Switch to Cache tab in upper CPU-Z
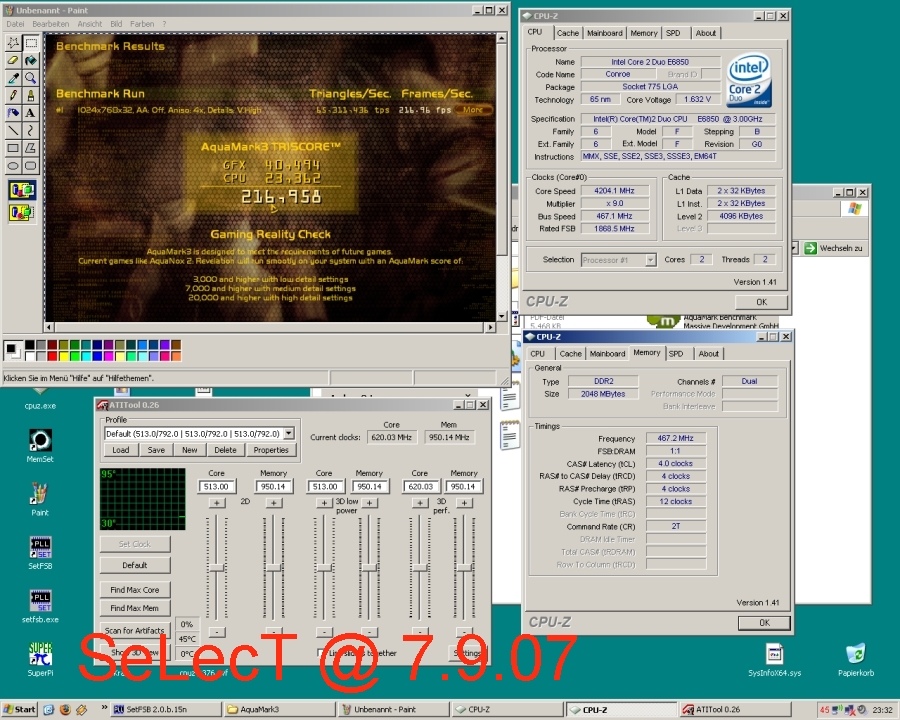Viewport: 900px width, 720px height. pyautogui.click(x=568, y=33)
